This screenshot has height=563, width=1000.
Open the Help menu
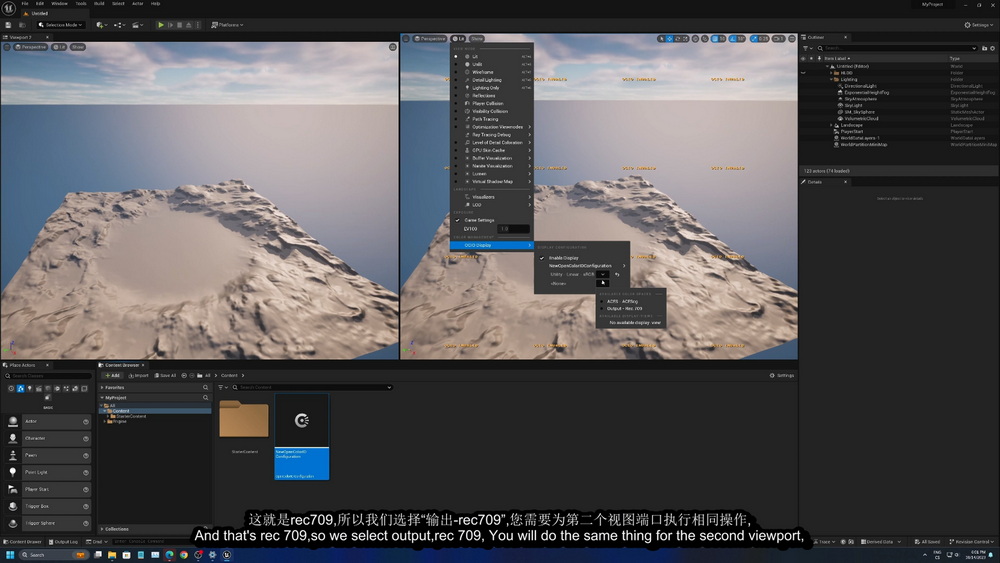tap(156, 3)
